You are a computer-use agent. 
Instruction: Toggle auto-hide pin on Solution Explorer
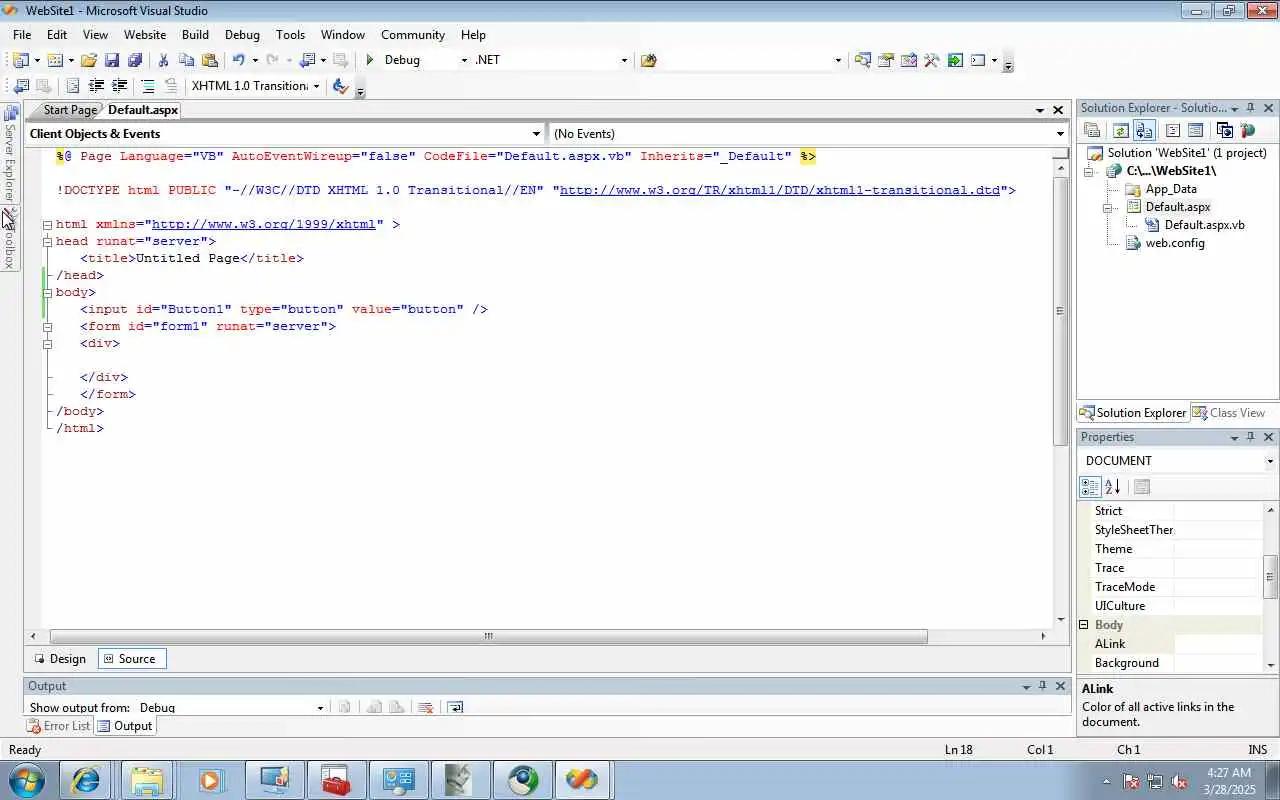coord(1250,107)
